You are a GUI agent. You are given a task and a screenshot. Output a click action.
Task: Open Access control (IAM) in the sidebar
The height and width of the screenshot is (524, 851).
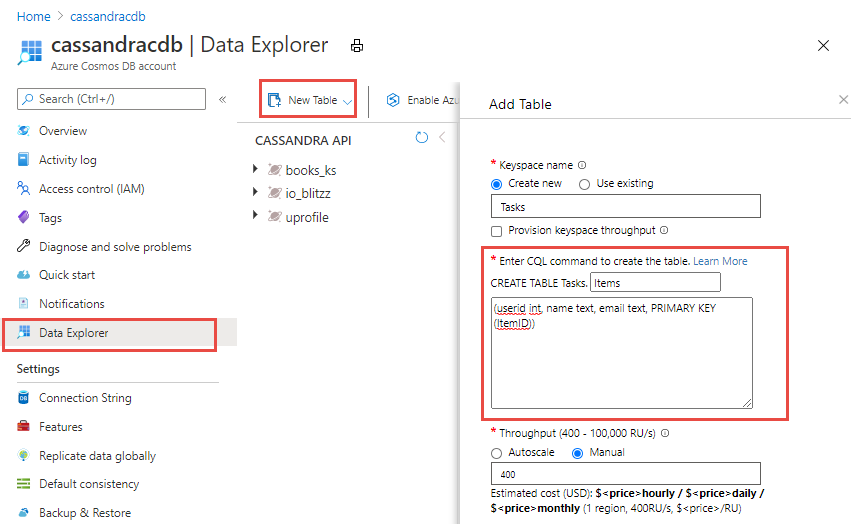92,189
